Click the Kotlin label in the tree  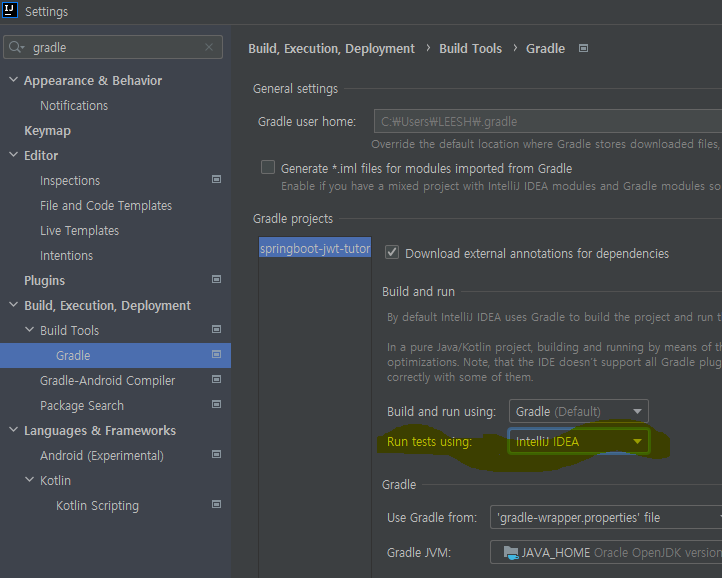(55, 480)
